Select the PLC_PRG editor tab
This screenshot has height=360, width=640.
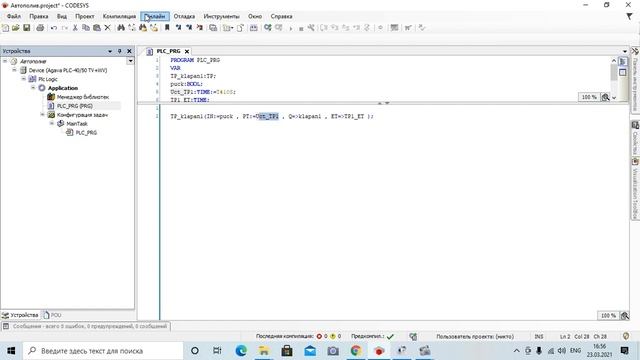(x=168, y=51)
